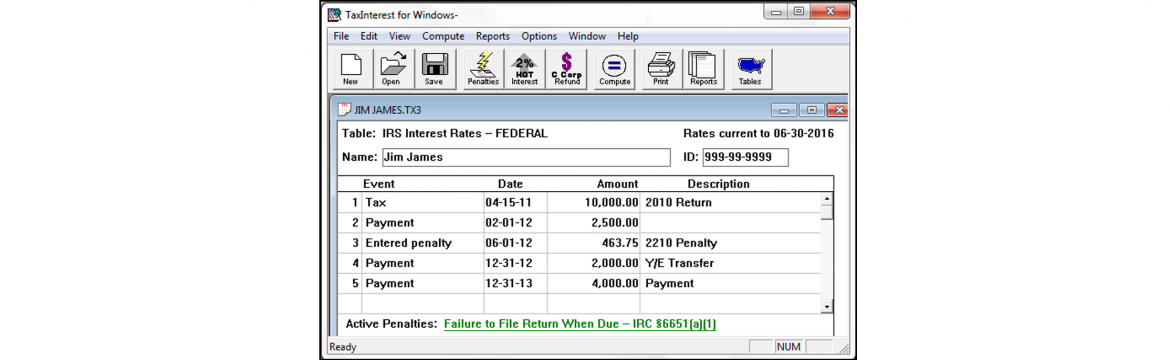Click the event list scroll down arrow
This screenshot has width=1170, height=360.
click(827, 306)
